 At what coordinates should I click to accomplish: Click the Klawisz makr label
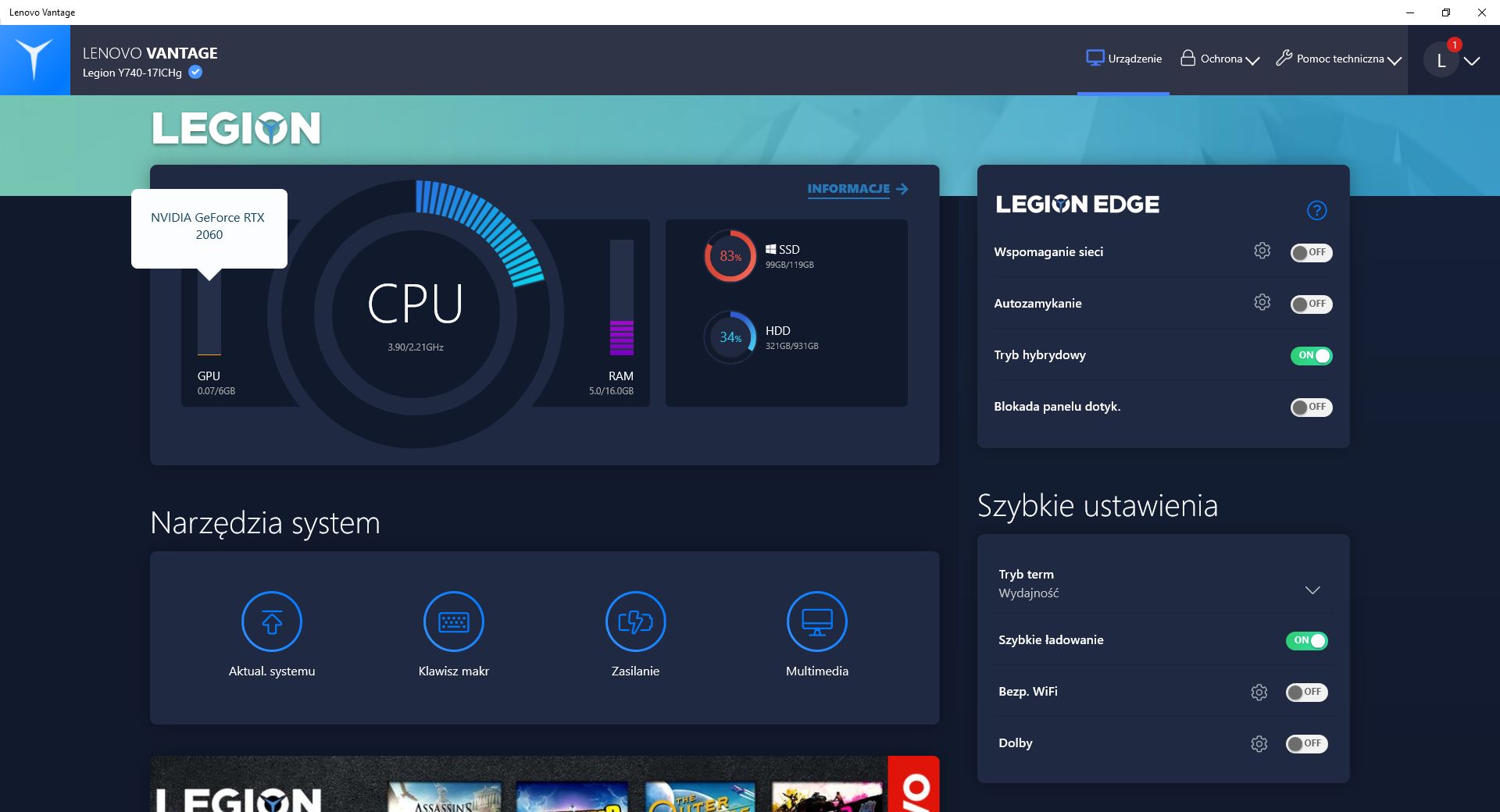click(x=454, y=671)
